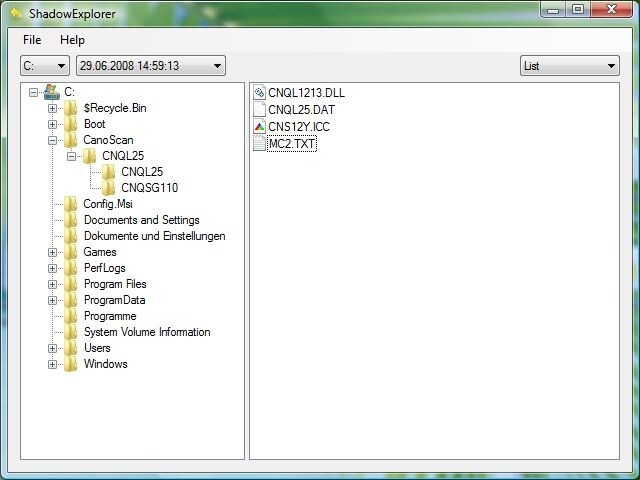Click the Games folder icon

(71, 252)
